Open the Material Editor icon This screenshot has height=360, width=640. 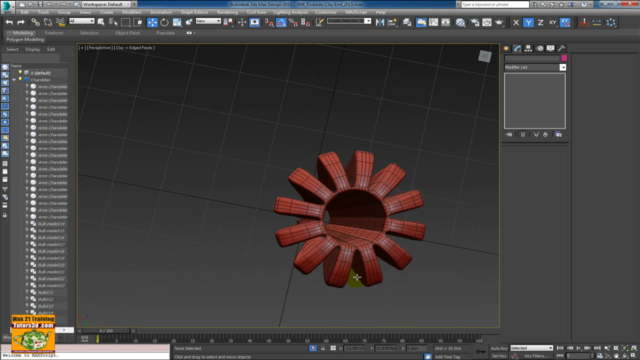[460, 22]
